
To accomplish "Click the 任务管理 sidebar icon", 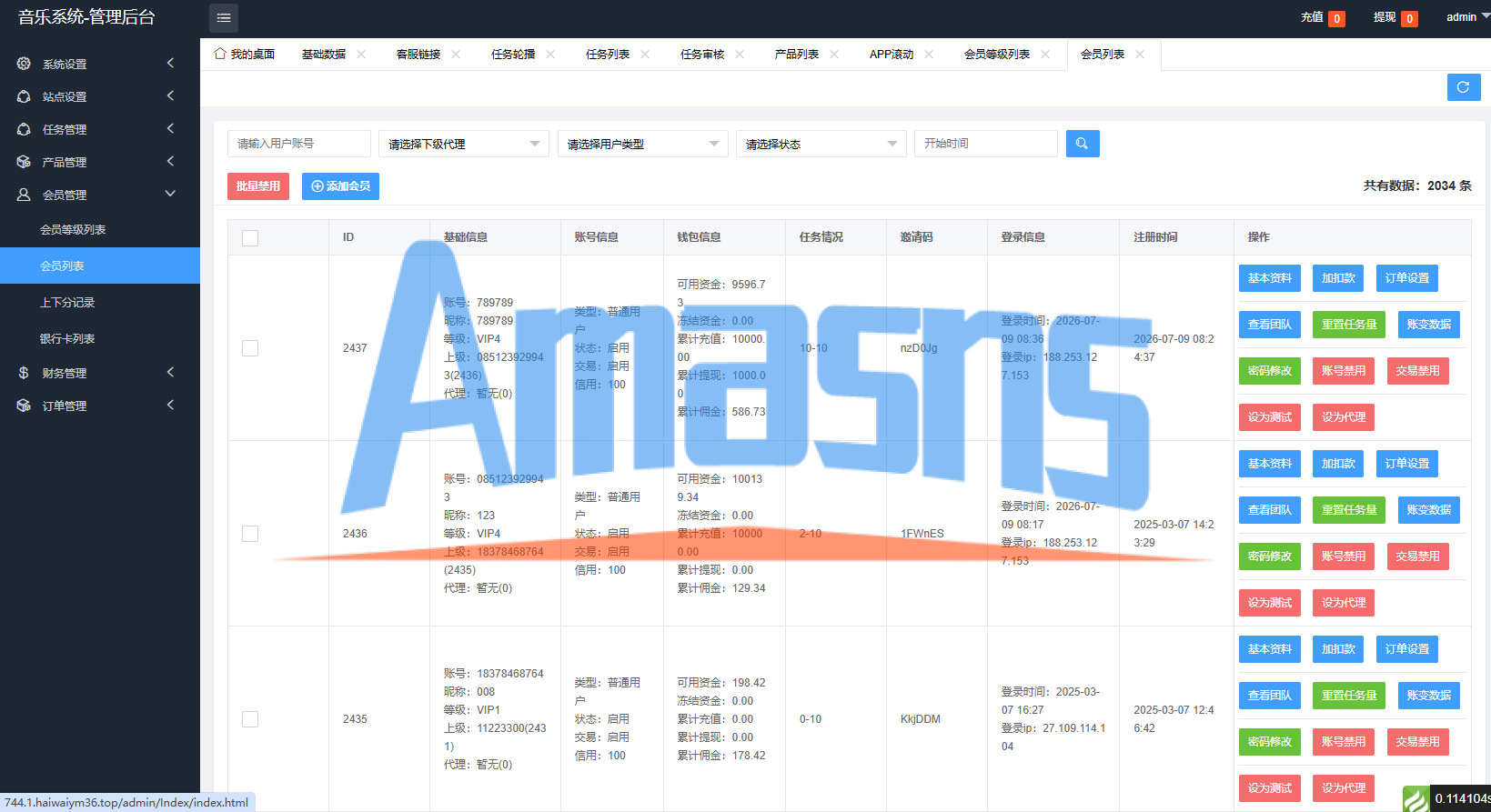I will pos(24,129).
